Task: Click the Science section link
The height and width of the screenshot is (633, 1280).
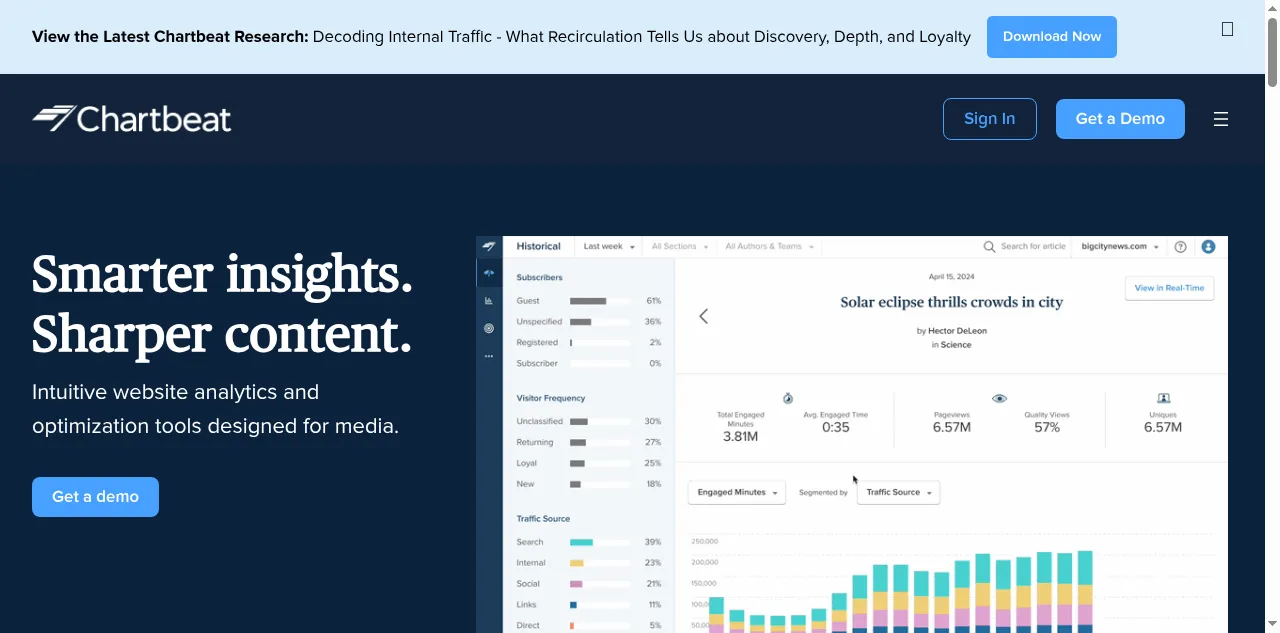Action: click(956, 345)
